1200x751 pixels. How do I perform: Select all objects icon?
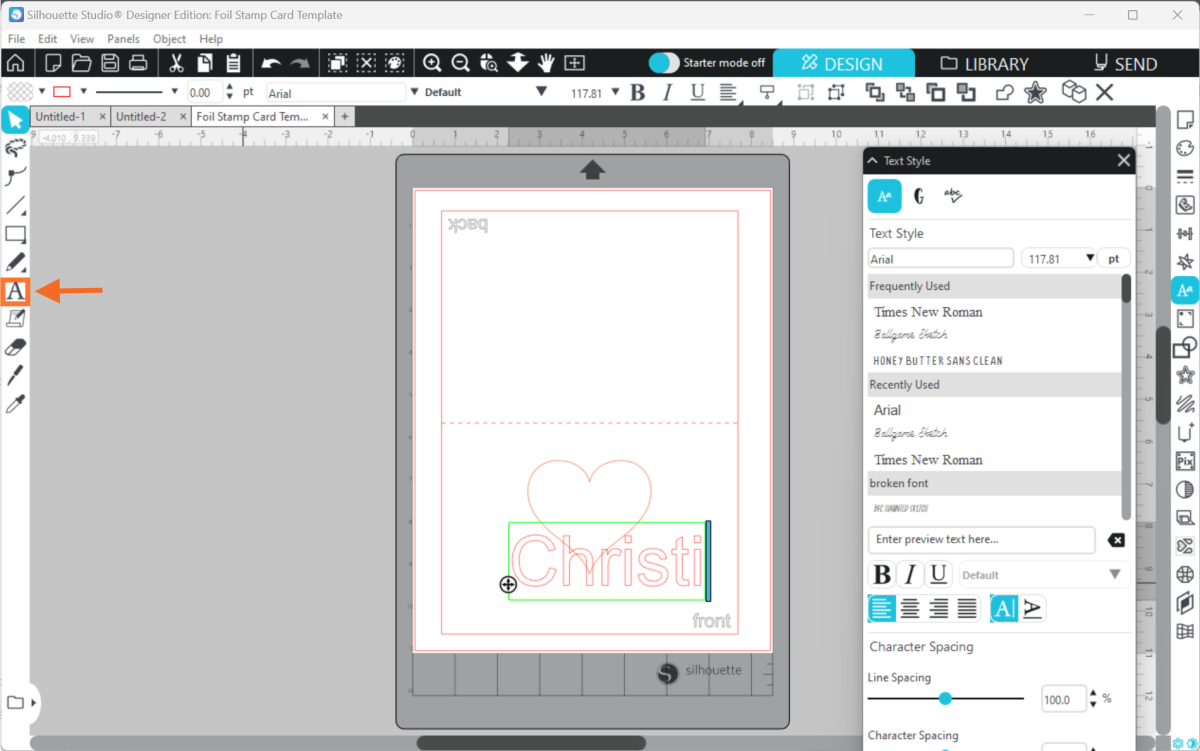tap(337, 63)
